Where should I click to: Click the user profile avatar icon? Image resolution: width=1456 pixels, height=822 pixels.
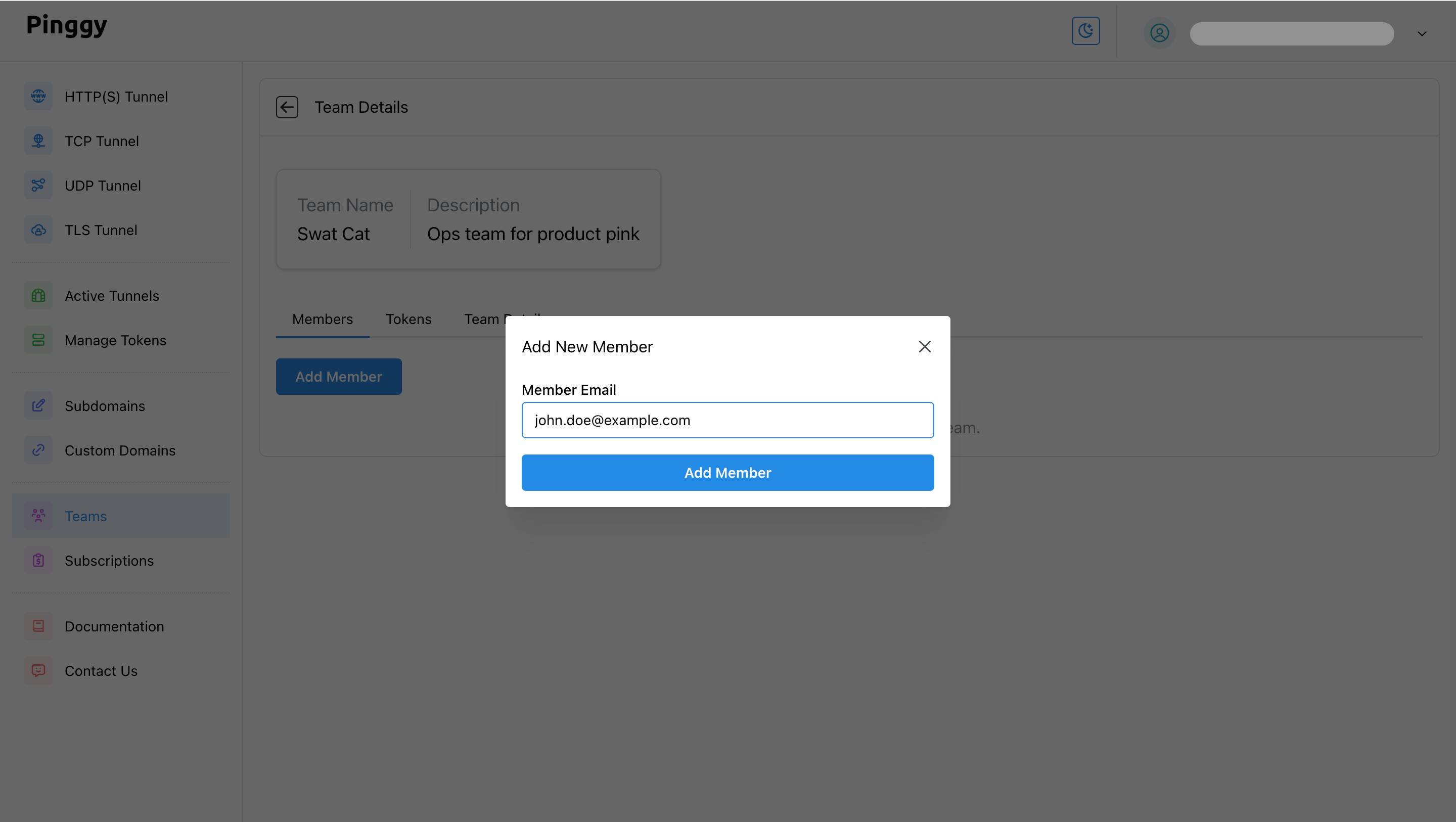pos(1159,33)
